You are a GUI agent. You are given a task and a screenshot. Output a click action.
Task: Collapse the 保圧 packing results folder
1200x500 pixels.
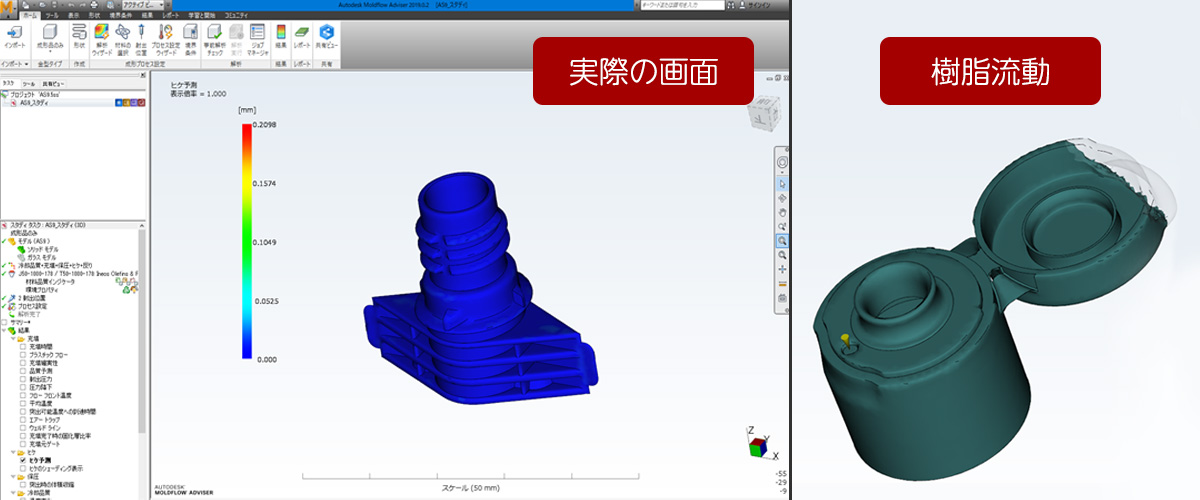[14, 476]
